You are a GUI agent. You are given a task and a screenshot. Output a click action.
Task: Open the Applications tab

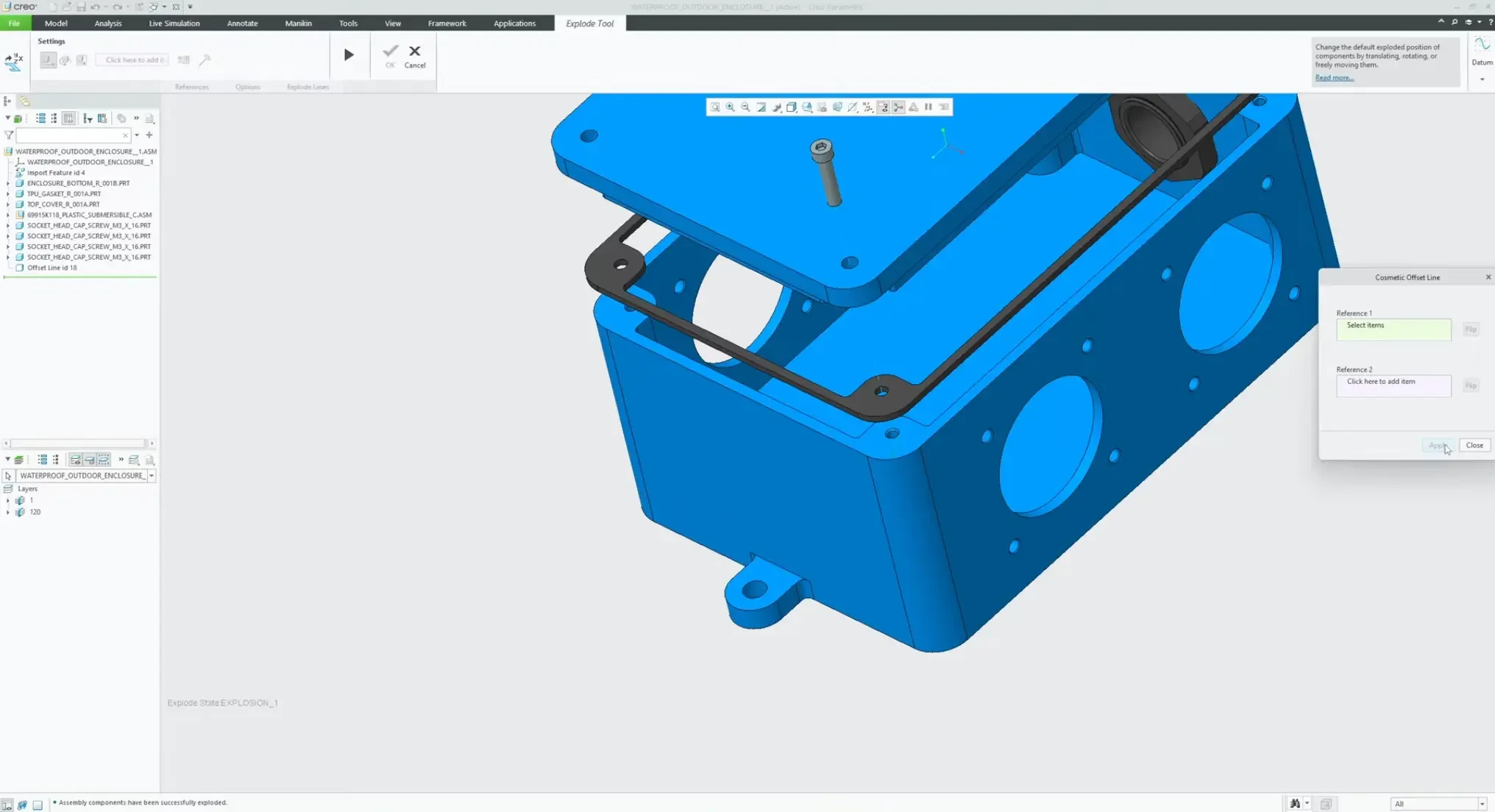click(x=514, y=24)
